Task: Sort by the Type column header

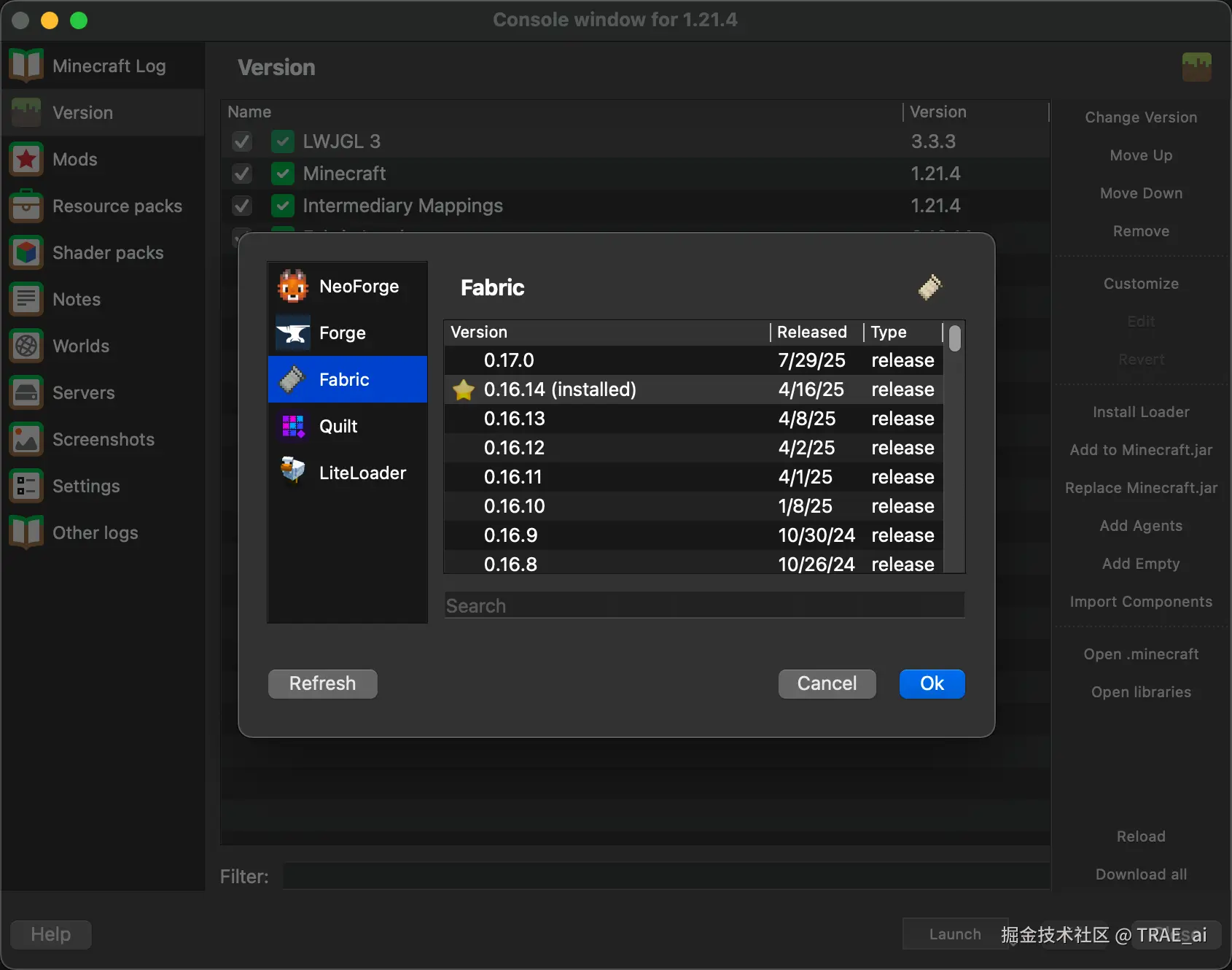Action: pyautogui.click(x=903, y=333)
